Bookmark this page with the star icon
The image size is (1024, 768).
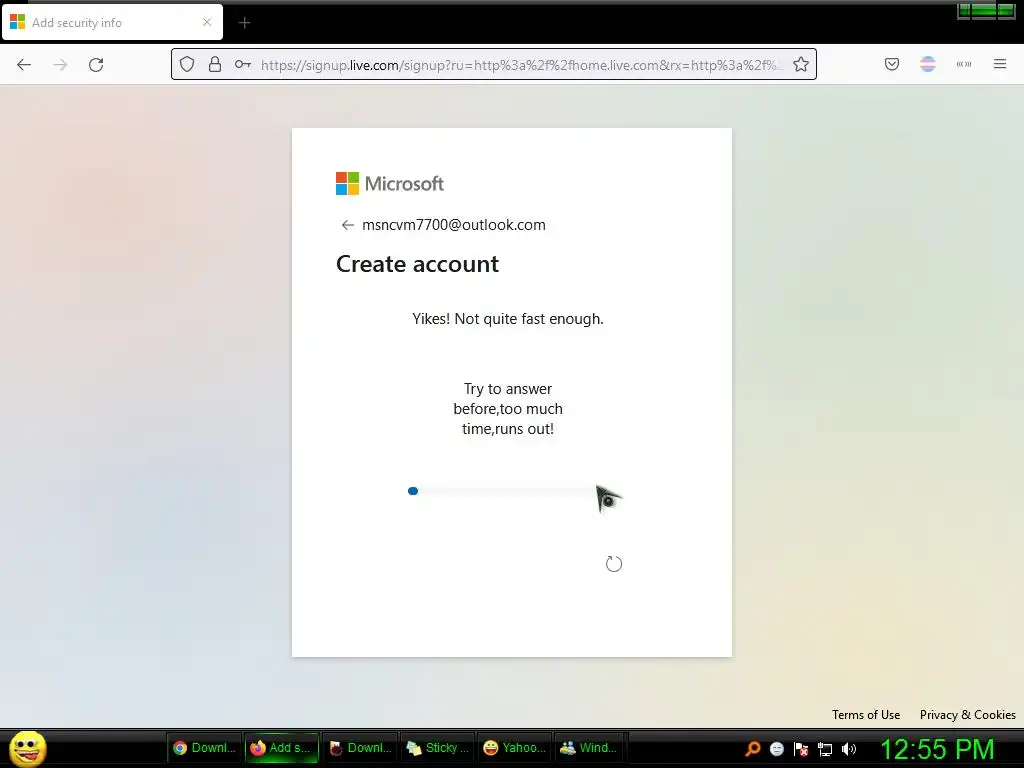[801, 64]
